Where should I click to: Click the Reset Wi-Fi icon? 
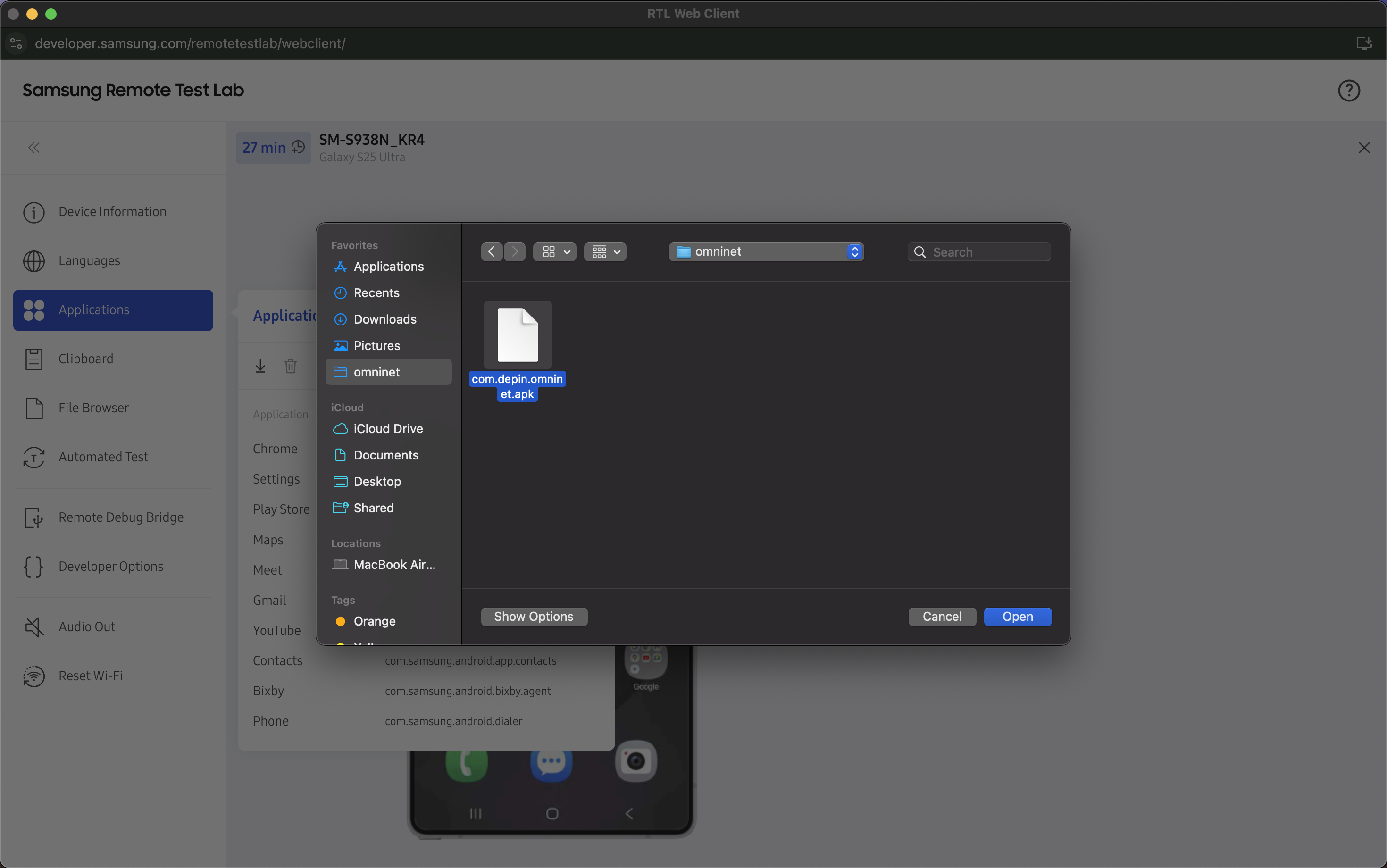coord(34,676)
